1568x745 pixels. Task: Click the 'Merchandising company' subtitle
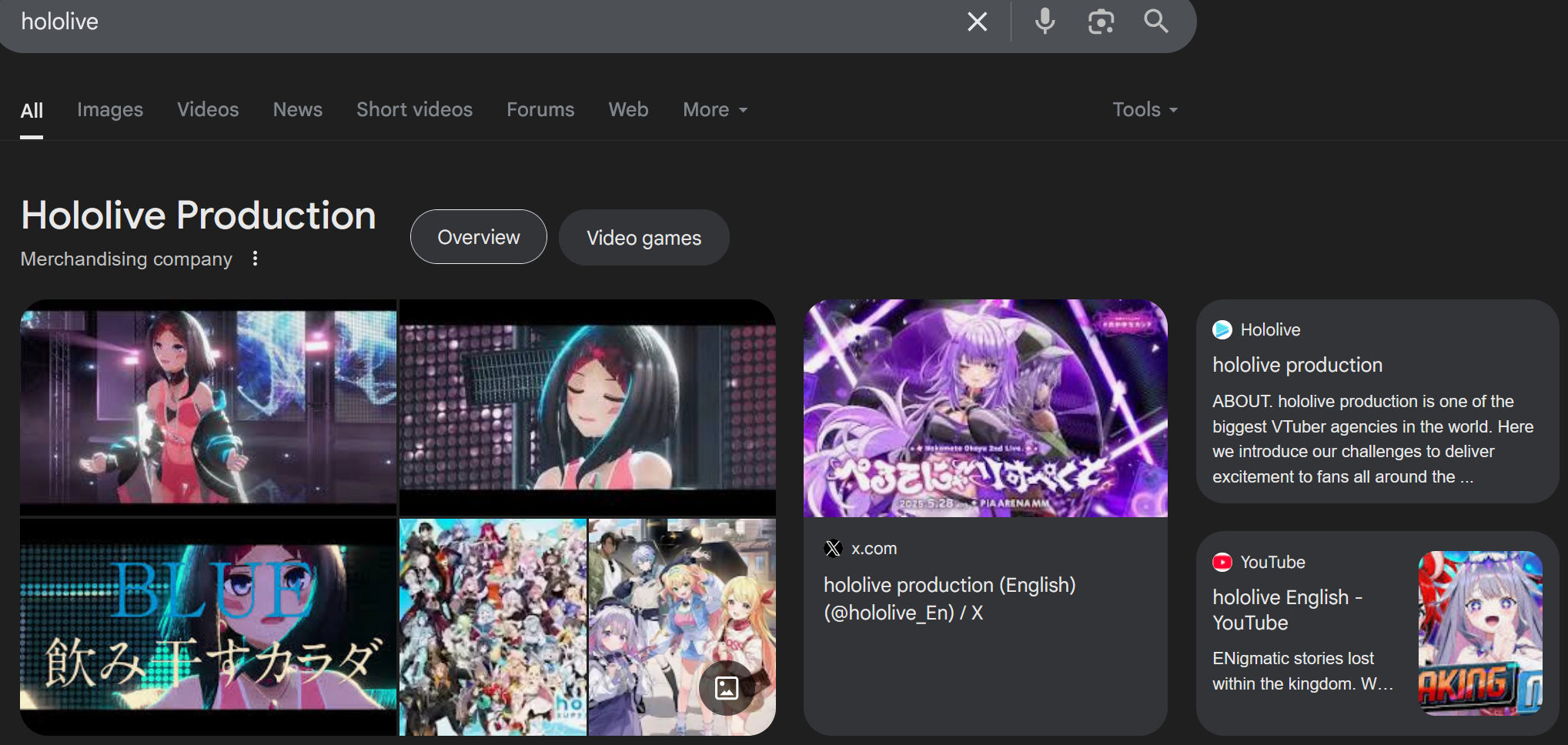126,259
